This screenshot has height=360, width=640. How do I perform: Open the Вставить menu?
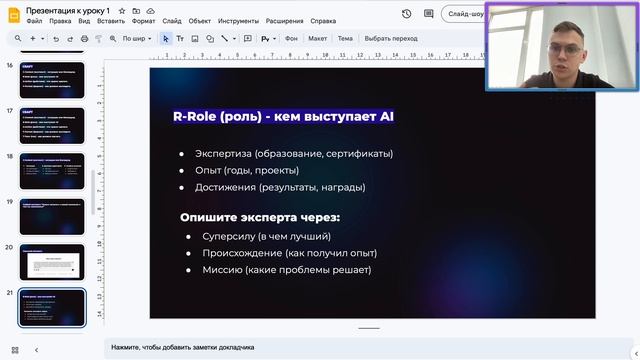[x=111, y=21]
